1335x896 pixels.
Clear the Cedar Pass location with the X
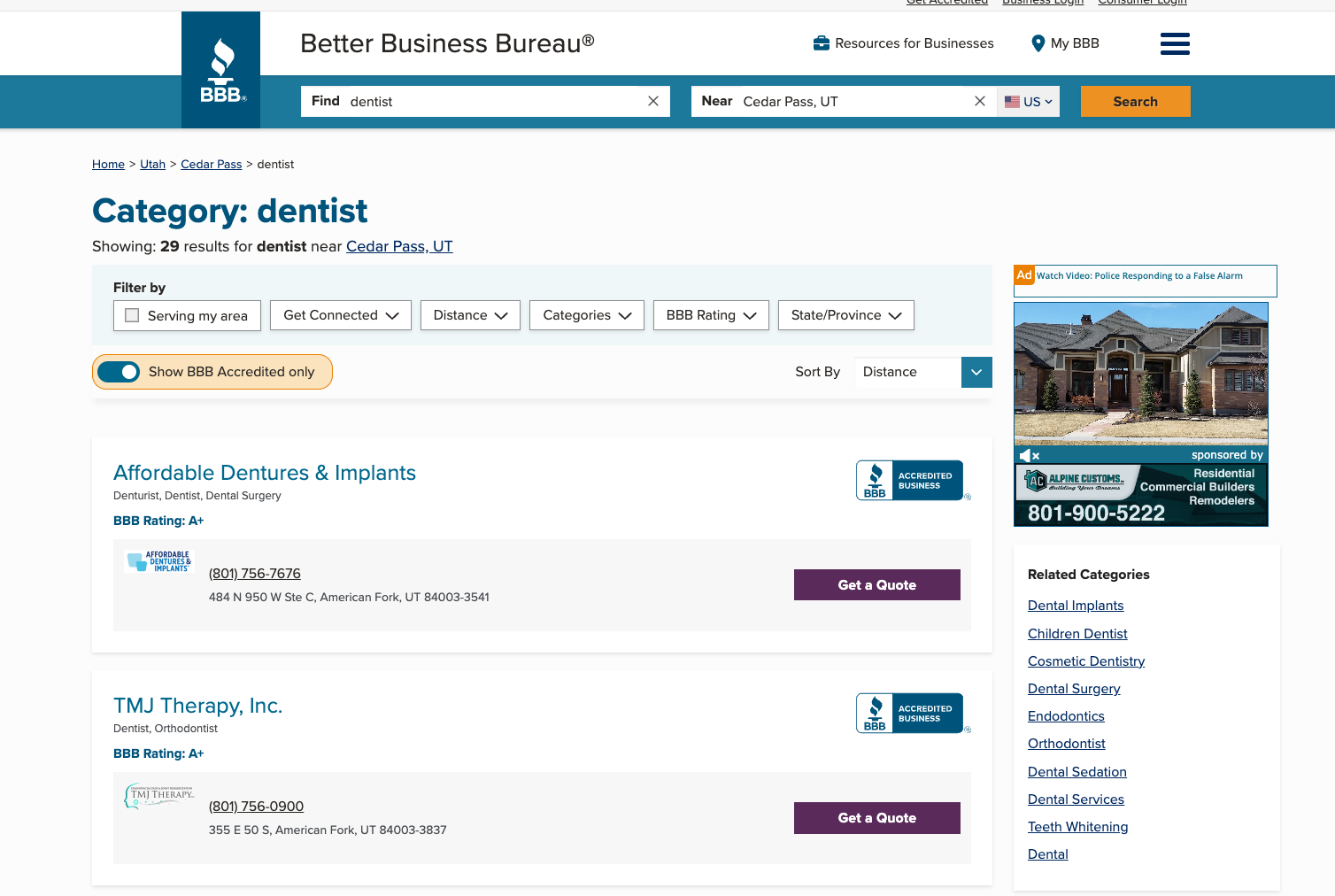click(979, 101)
